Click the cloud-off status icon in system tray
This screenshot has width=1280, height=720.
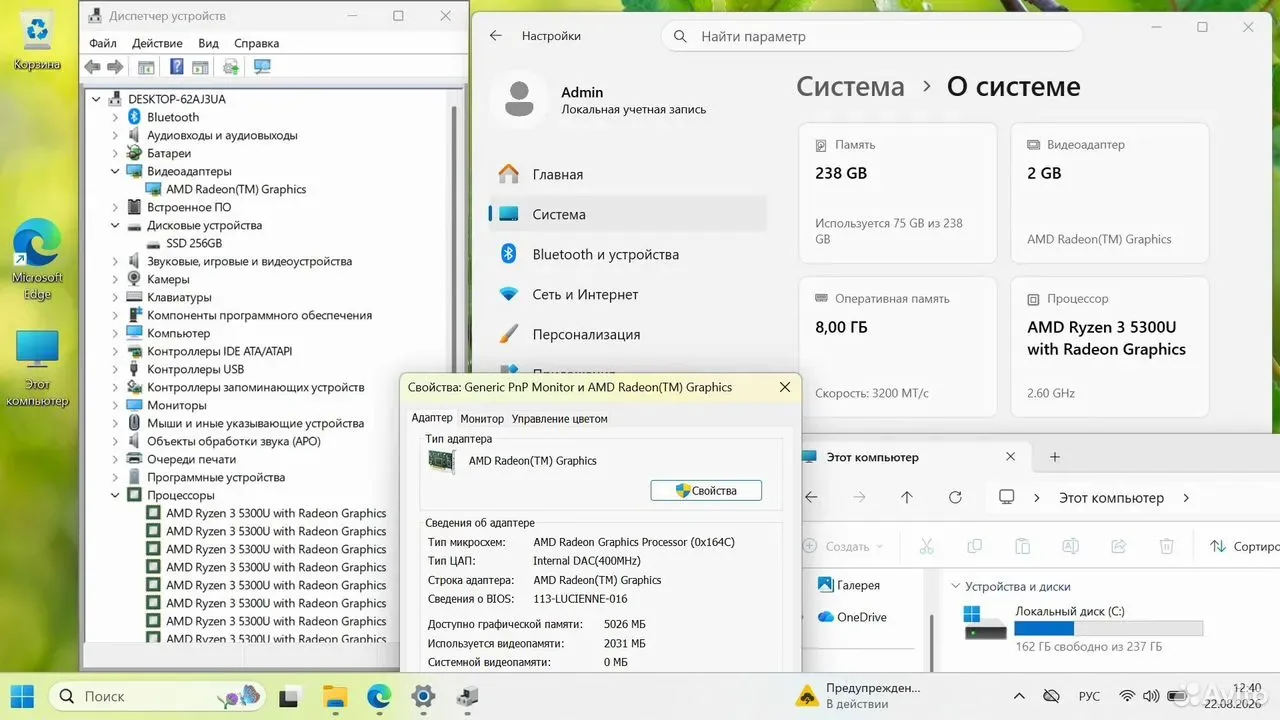[x=1051, y=696]
